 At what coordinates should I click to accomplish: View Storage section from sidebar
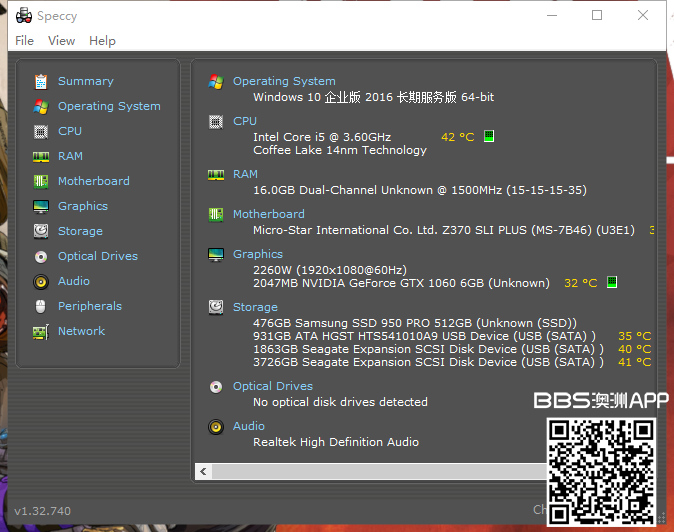click(x=80, y=231)
